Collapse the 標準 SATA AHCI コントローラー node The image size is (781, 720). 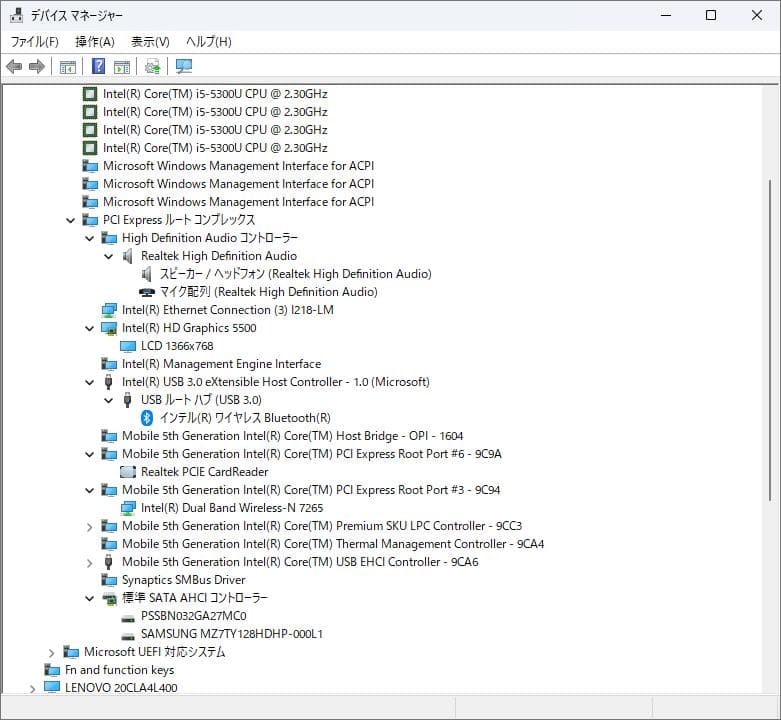pos(90,599)
